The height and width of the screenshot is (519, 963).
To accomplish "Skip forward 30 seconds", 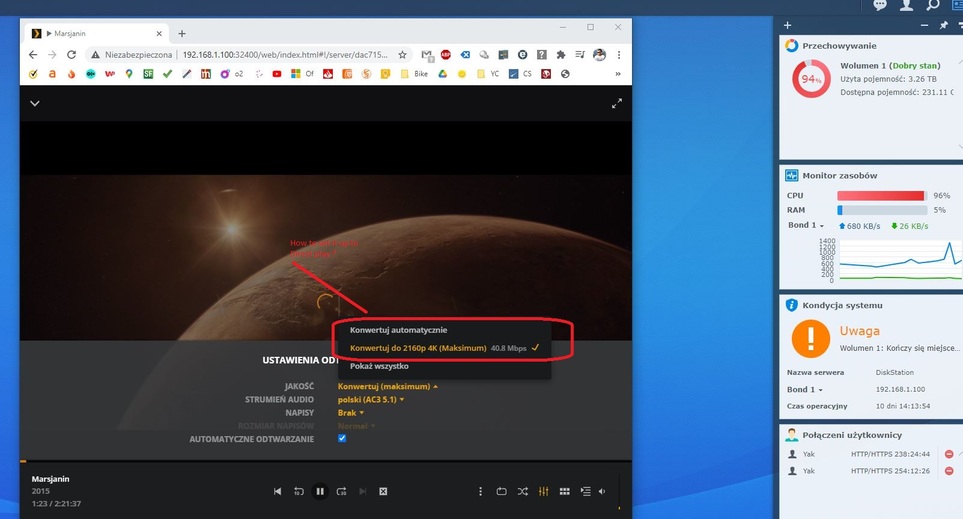I will (x=341, y=491).
